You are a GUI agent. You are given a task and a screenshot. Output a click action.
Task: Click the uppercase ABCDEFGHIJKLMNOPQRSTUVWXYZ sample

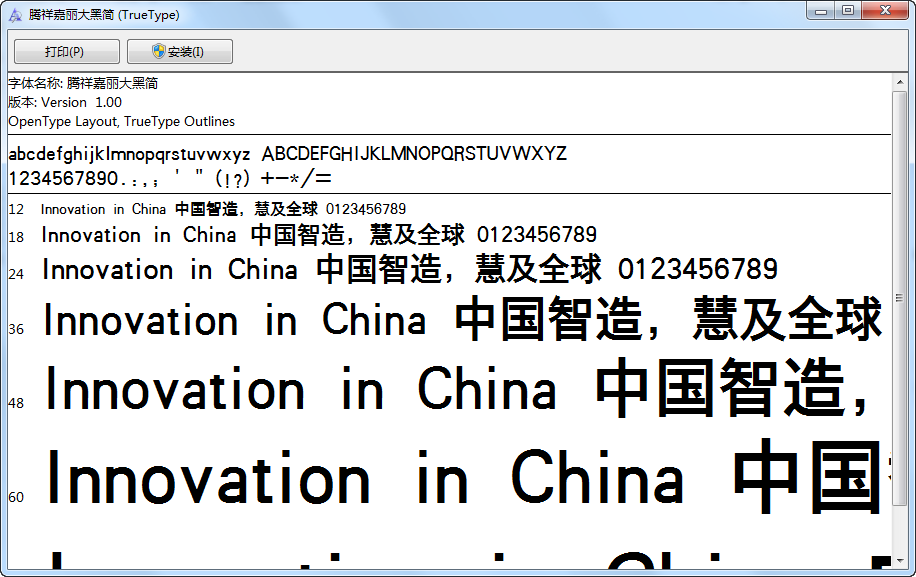tap(414, 154)
